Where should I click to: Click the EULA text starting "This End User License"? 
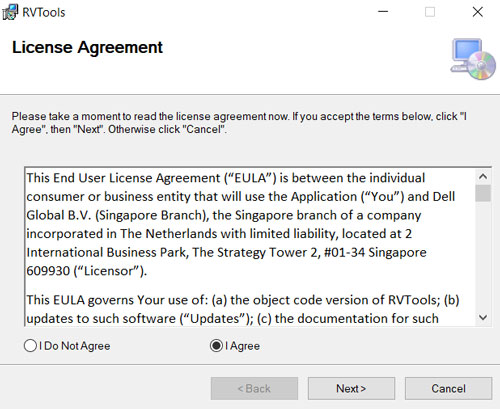click(x=241, y=224)
